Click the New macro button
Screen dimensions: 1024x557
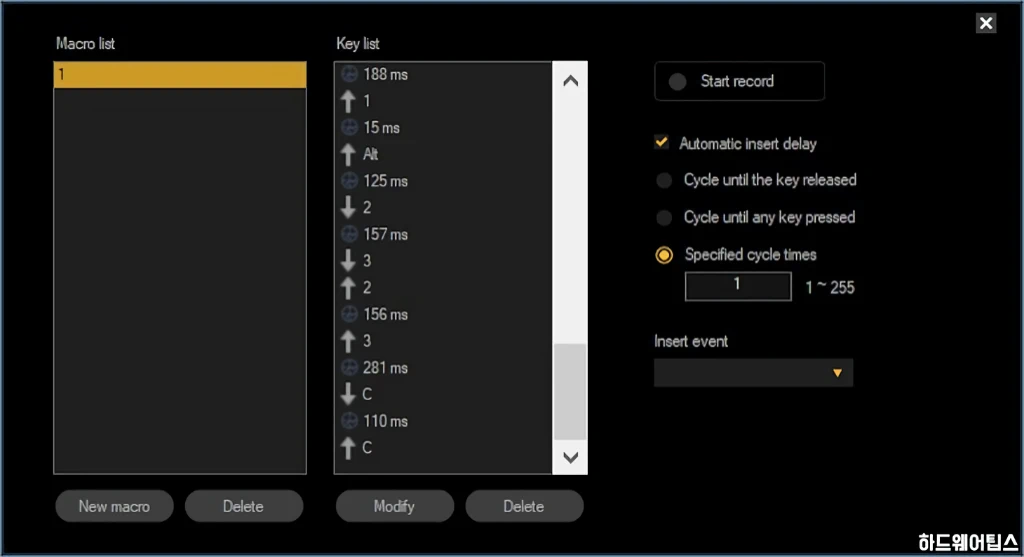tap(114, 506)
